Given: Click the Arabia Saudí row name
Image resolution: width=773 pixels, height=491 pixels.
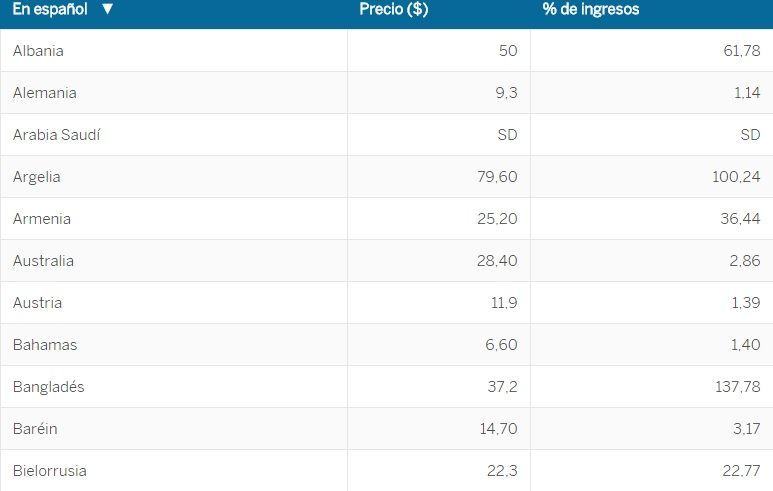Looking at the screenshot, I should tap(57, 135).
